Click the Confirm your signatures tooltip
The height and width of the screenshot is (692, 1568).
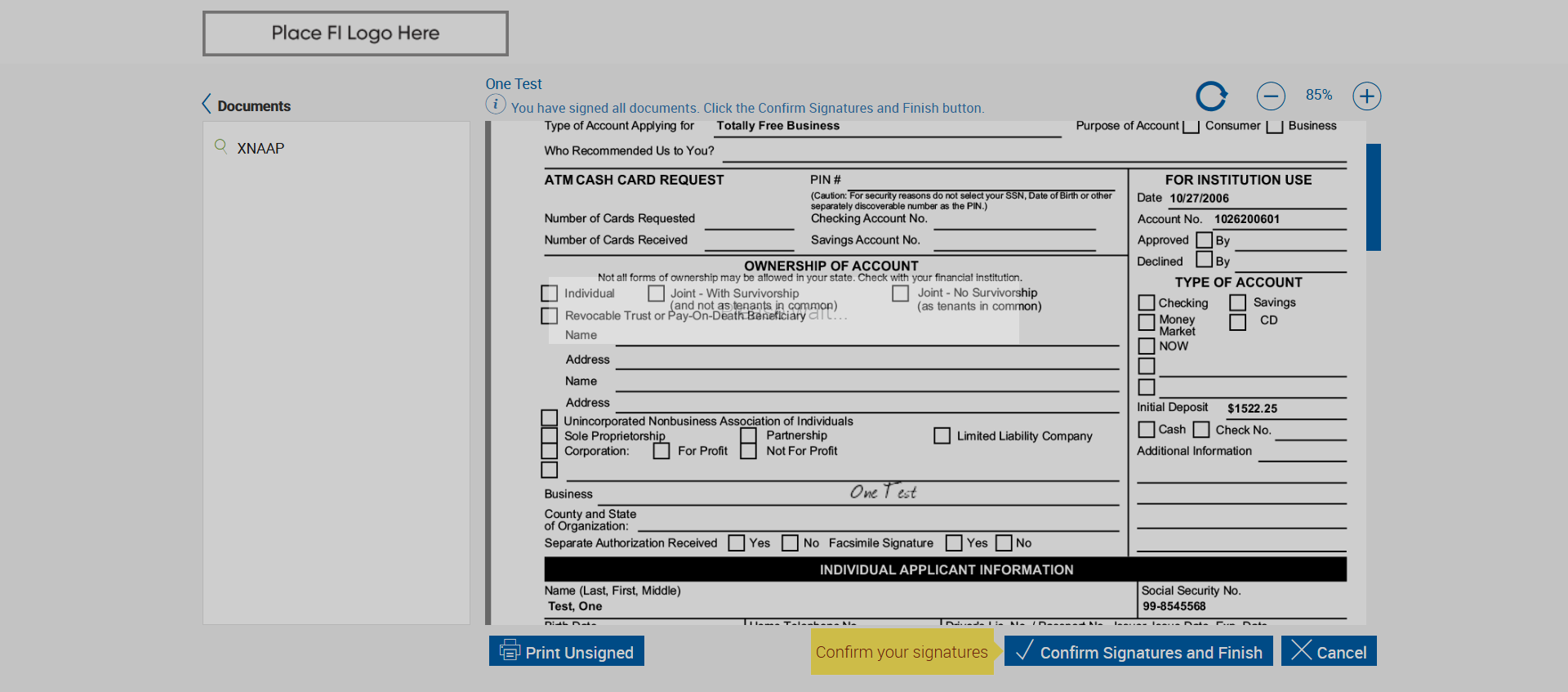[902, 651]
